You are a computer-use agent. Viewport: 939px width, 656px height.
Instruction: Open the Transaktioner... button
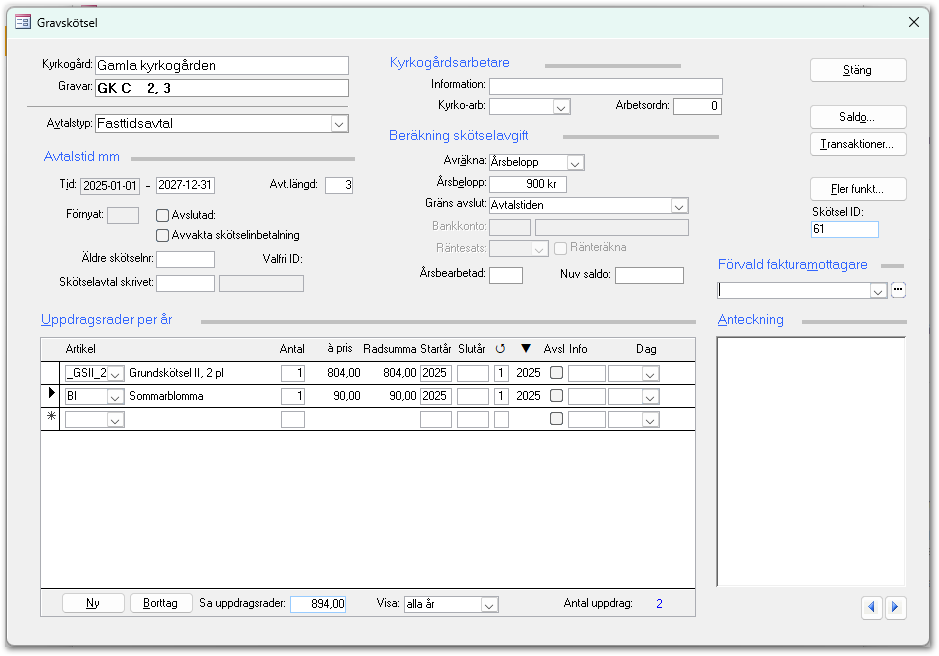click(858, 144)
